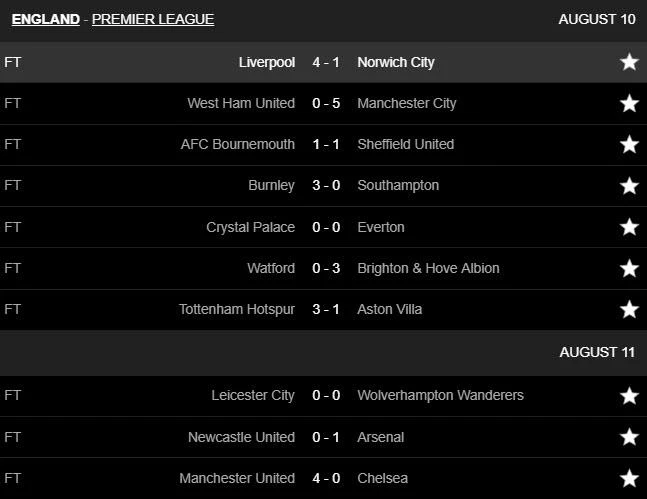647x499 pixels.
Task: Favorite the Watford vs Brighton match
Action: [x=629, y=268]
